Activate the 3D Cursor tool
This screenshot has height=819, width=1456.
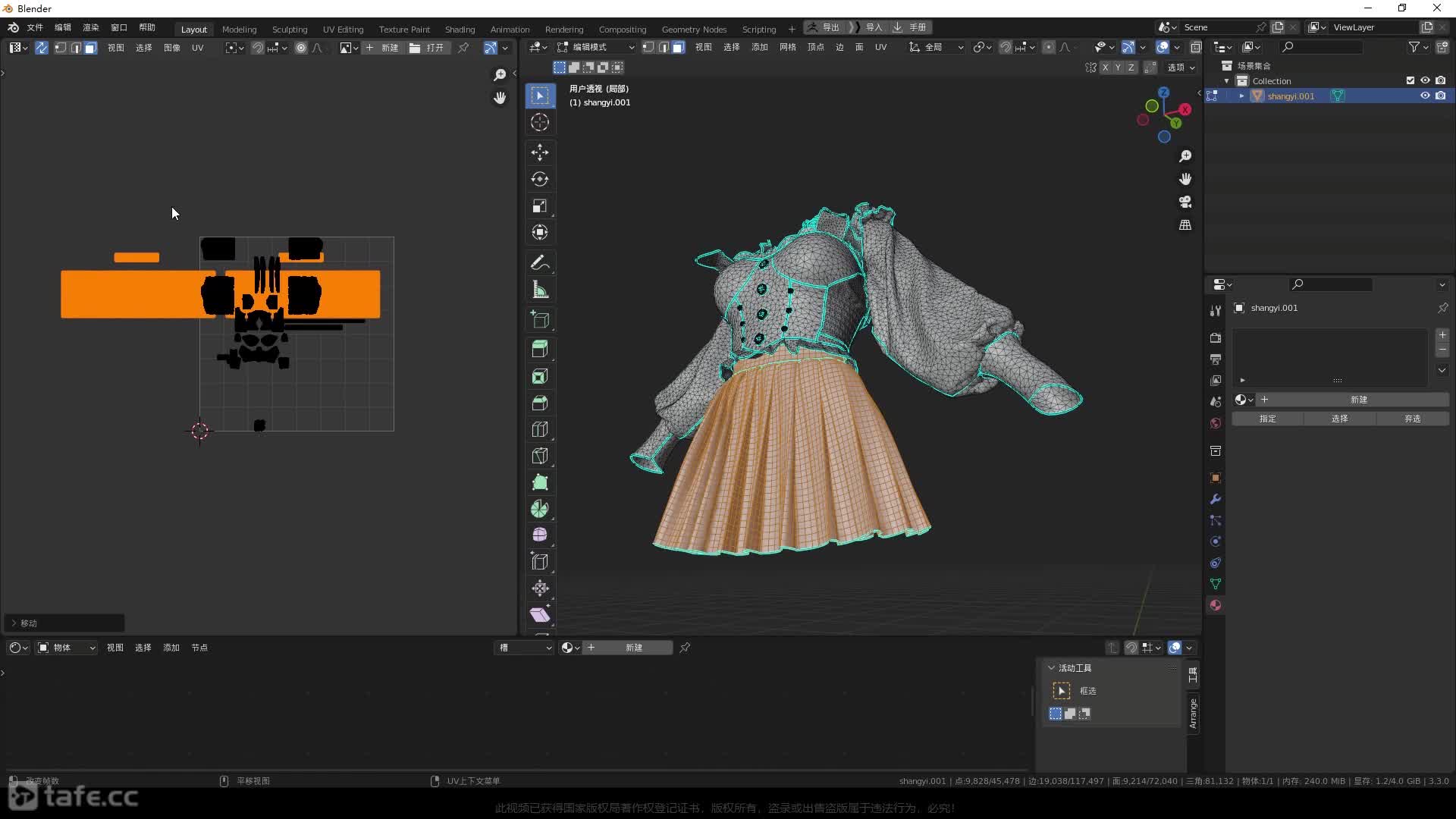540,122
